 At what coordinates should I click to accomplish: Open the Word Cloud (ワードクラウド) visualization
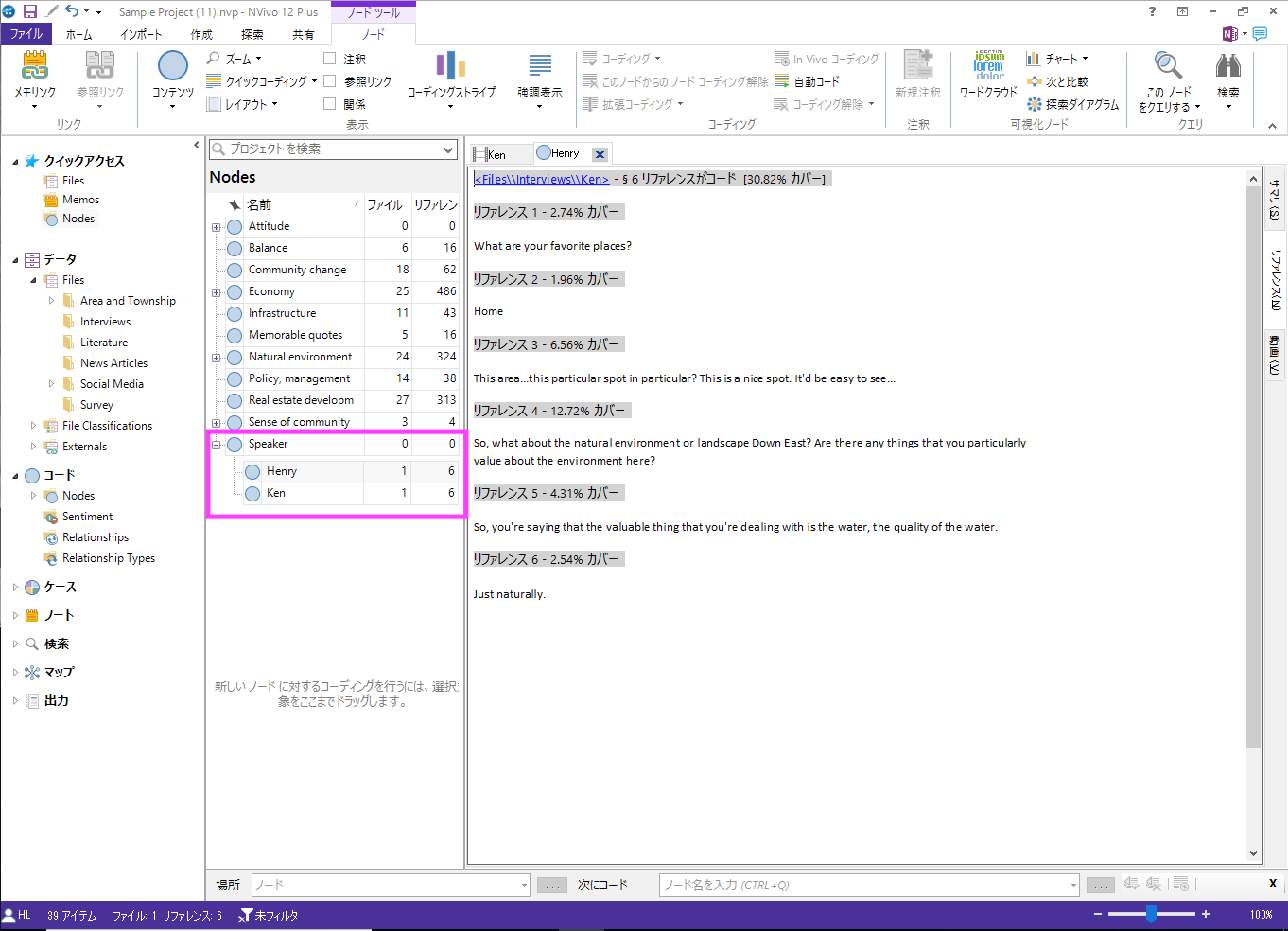[x=988, y=66]
